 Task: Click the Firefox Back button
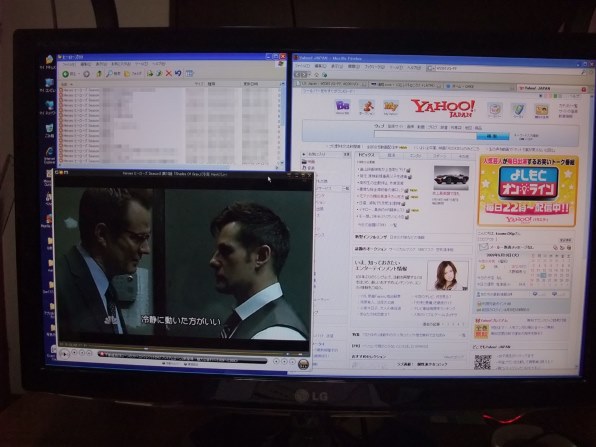[298, 74]
